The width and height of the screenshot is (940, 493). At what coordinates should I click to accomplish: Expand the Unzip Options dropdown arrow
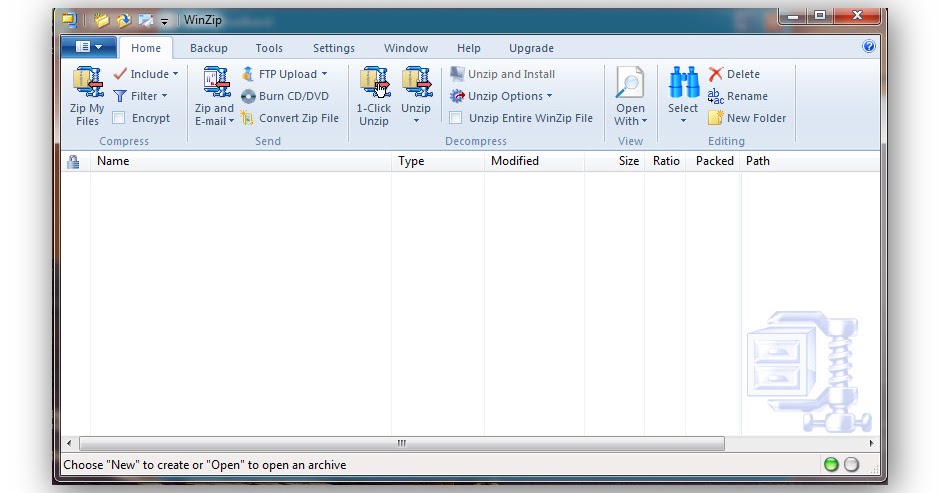[x=549, y=96]
